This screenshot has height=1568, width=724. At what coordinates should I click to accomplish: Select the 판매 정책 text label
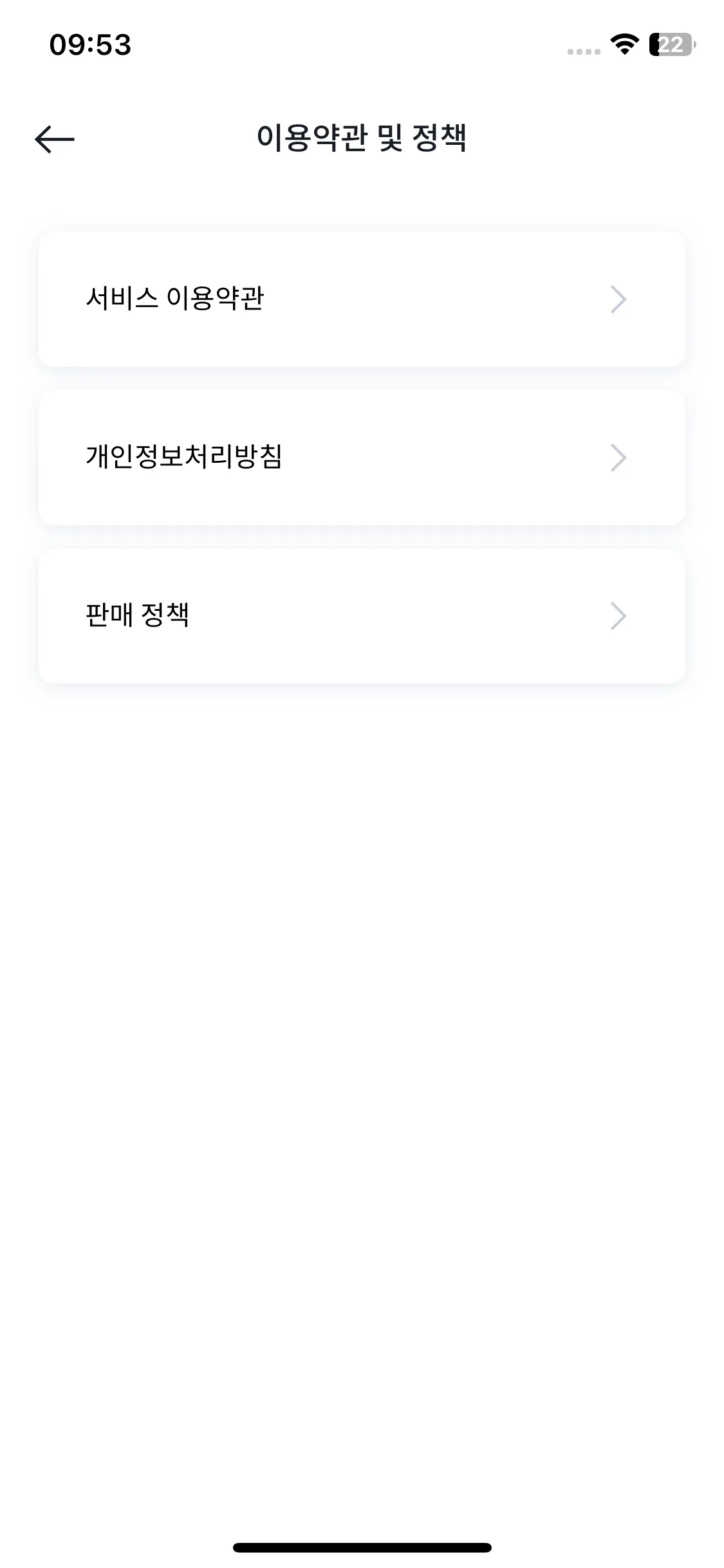click(x=138, y=615)
